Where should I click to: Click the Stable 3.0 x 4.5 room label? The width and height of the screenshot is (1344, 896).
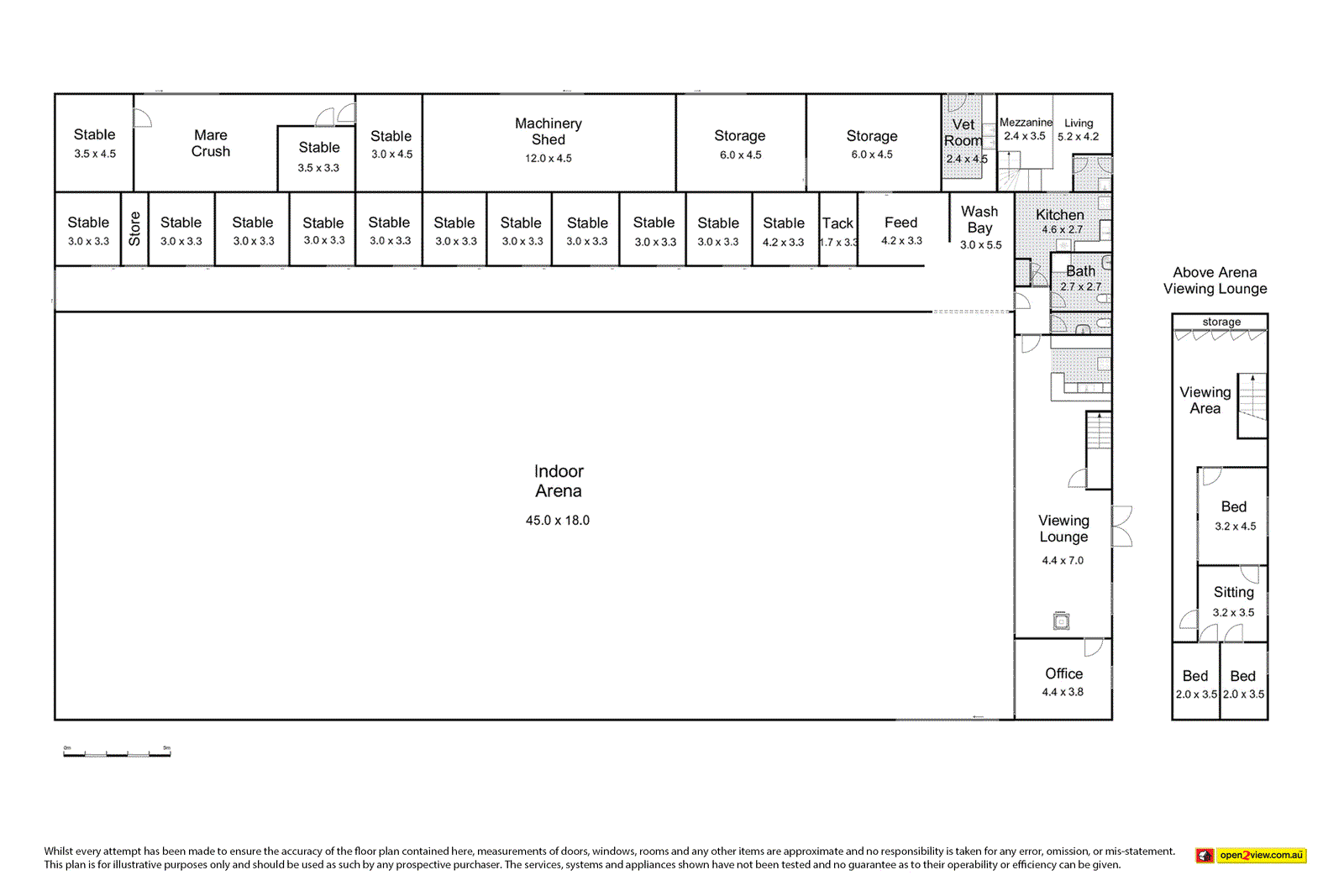[x=391, y=144]
